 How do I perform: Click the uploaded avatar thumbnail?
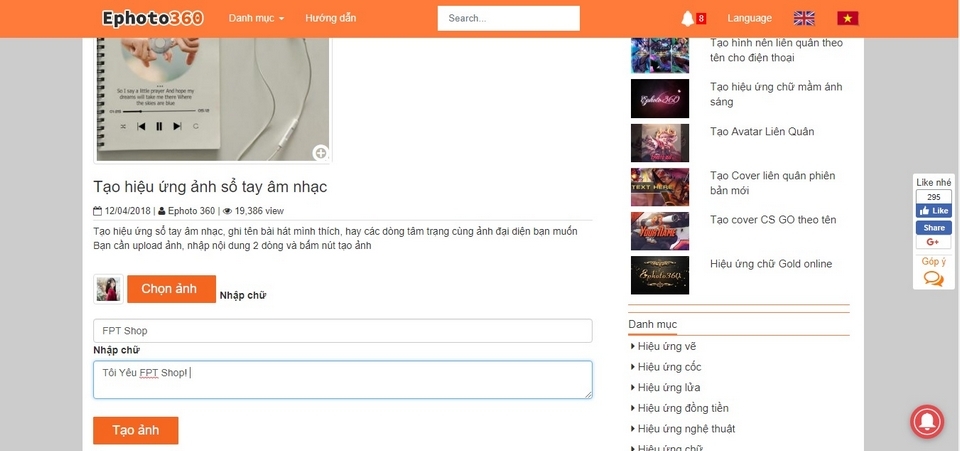pos(108,289)
